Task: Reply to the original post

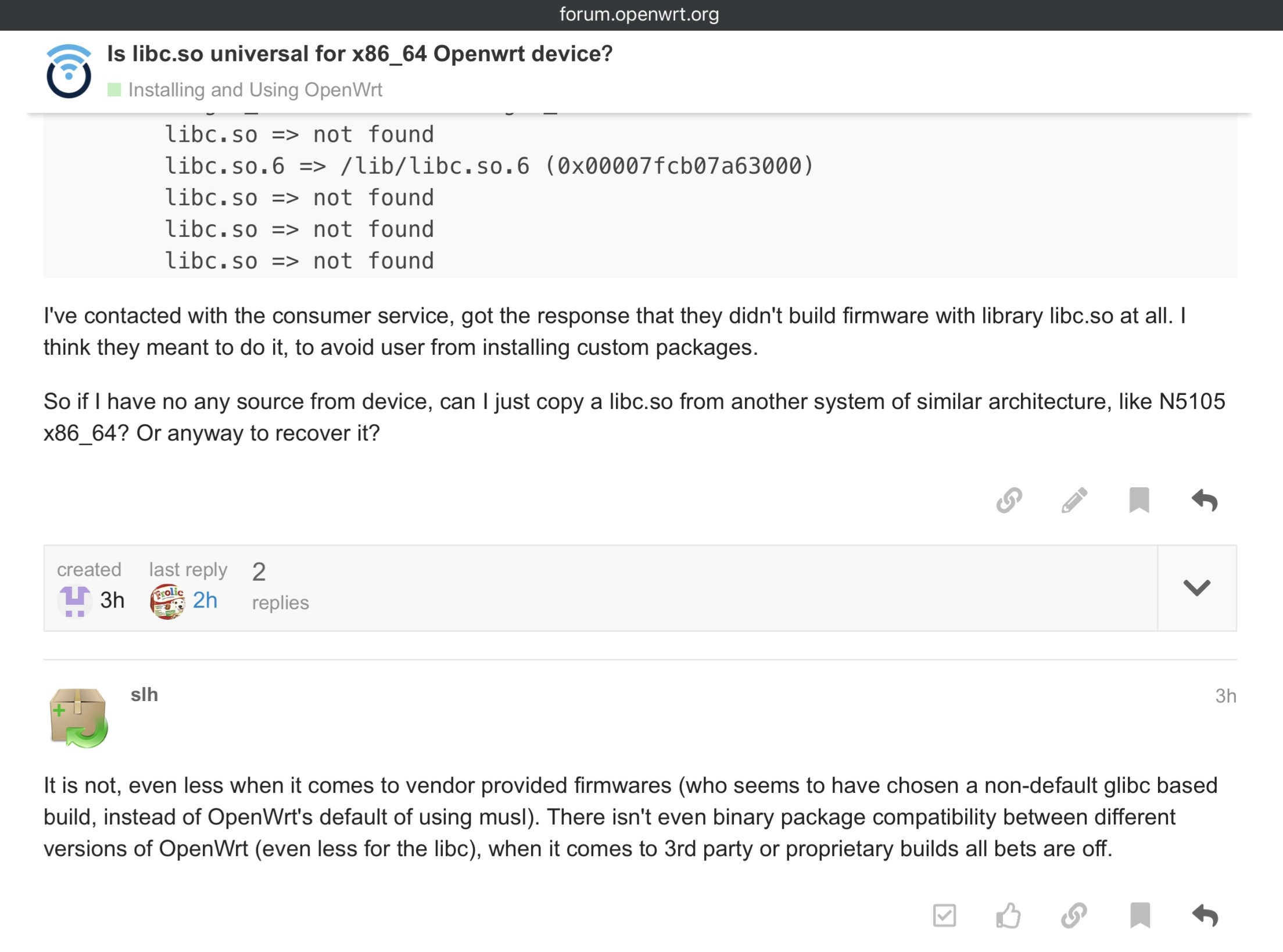Action: tap(1204, 500)
